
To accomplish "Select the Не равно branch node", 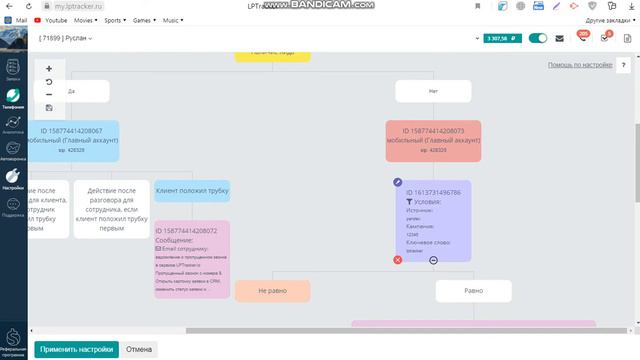I will [x=272, y=291].
